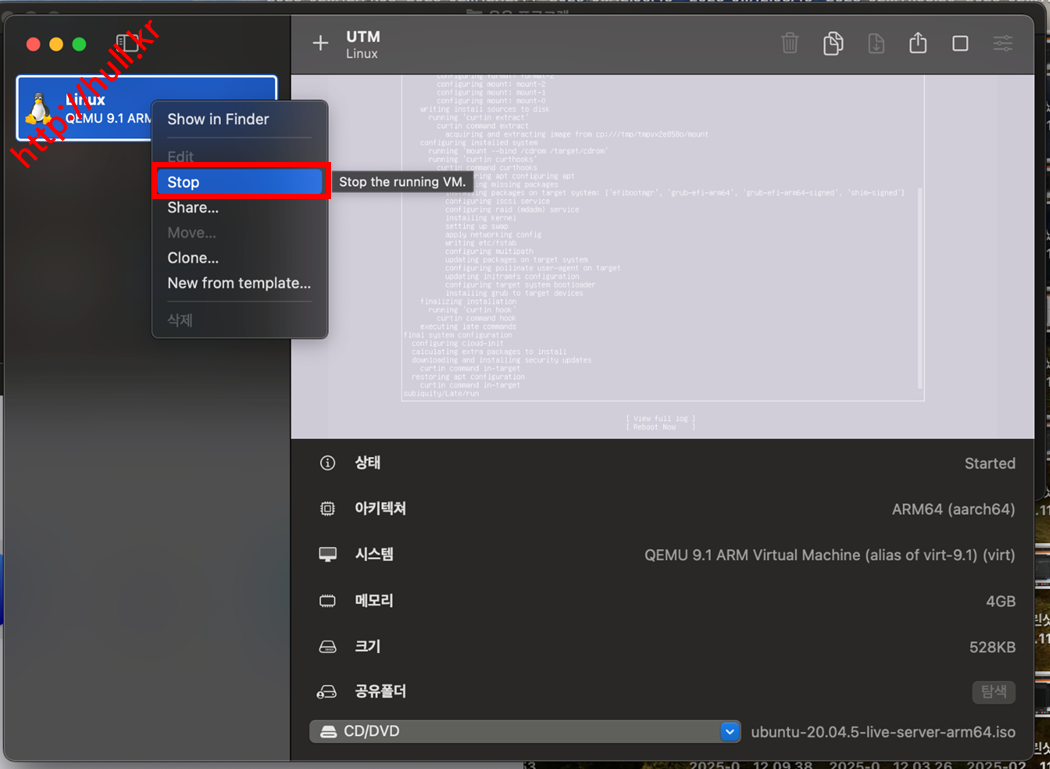Viewport: 1050px width, 769px height.
Task: Click the 528KB size value
Action: (x=992, y=648)
